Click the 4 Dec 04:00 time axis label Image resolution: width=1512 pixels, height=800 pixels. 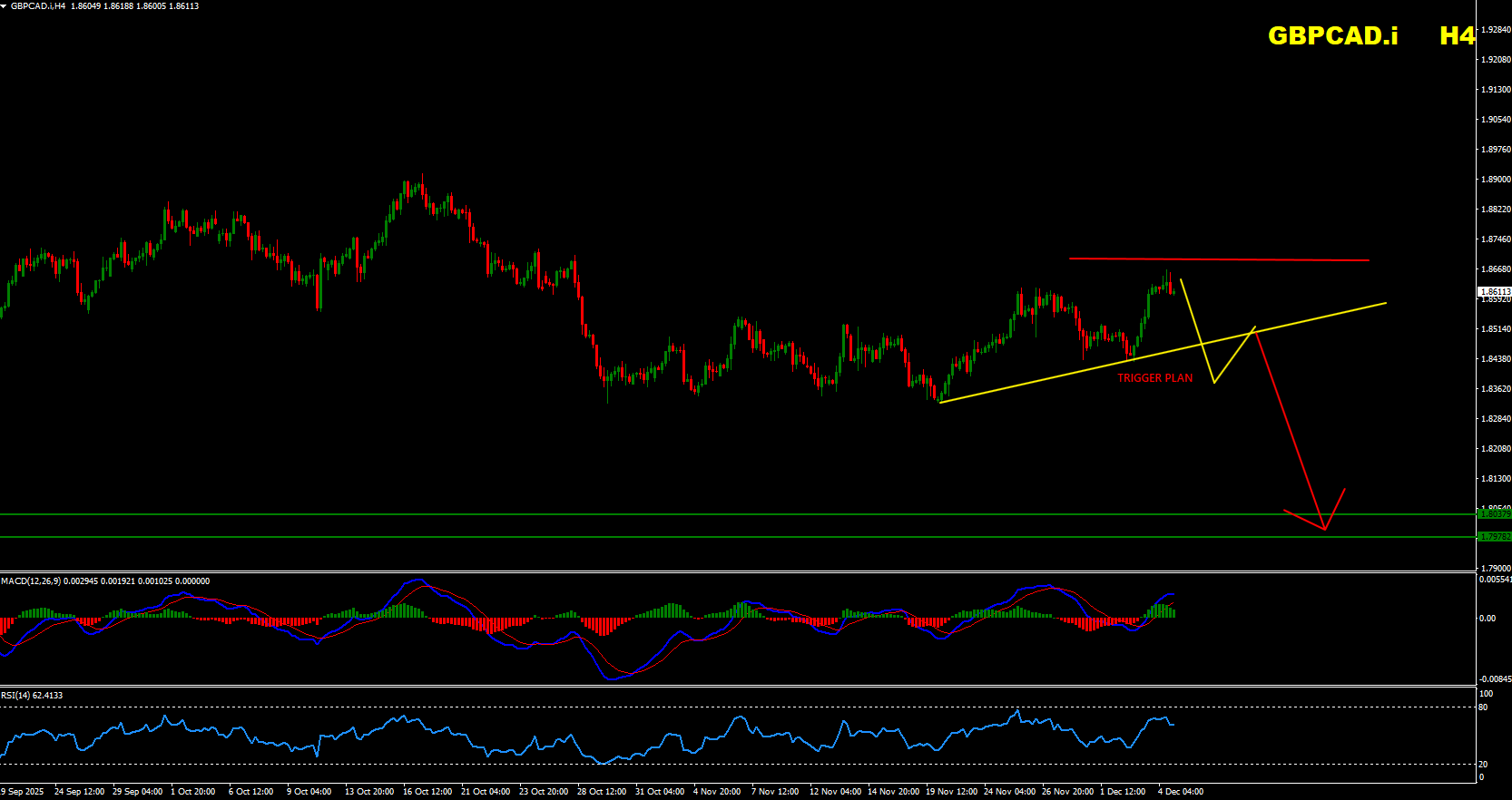pyautogui.click(x=1180, y=792)
